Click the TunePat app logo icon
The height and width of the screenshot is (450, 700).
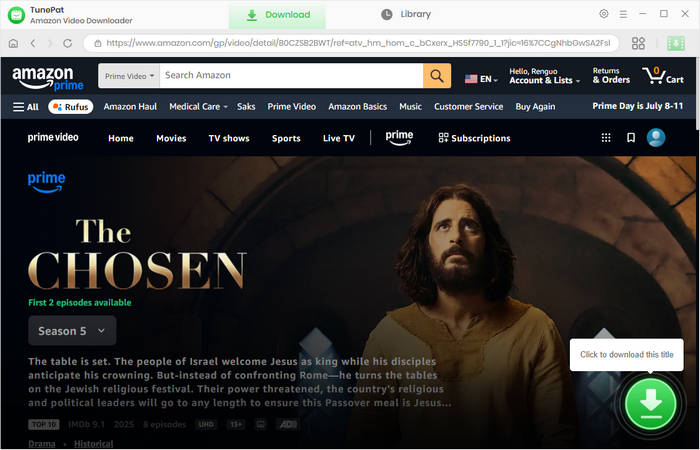coord(17,15)
